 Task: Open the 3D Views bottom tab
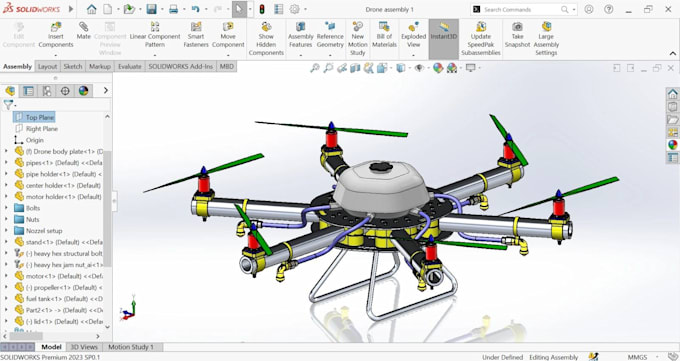[84, 347]
